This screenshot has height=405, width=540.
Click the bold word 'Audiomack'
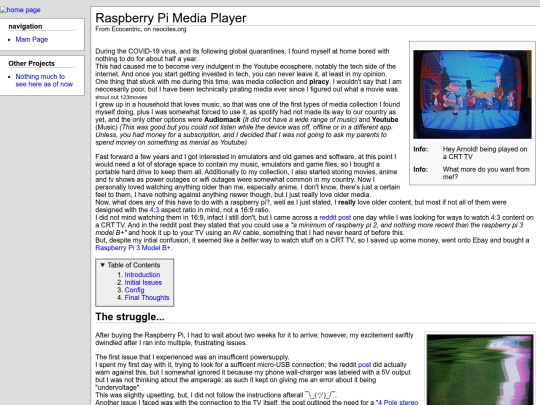pos(222,120)
